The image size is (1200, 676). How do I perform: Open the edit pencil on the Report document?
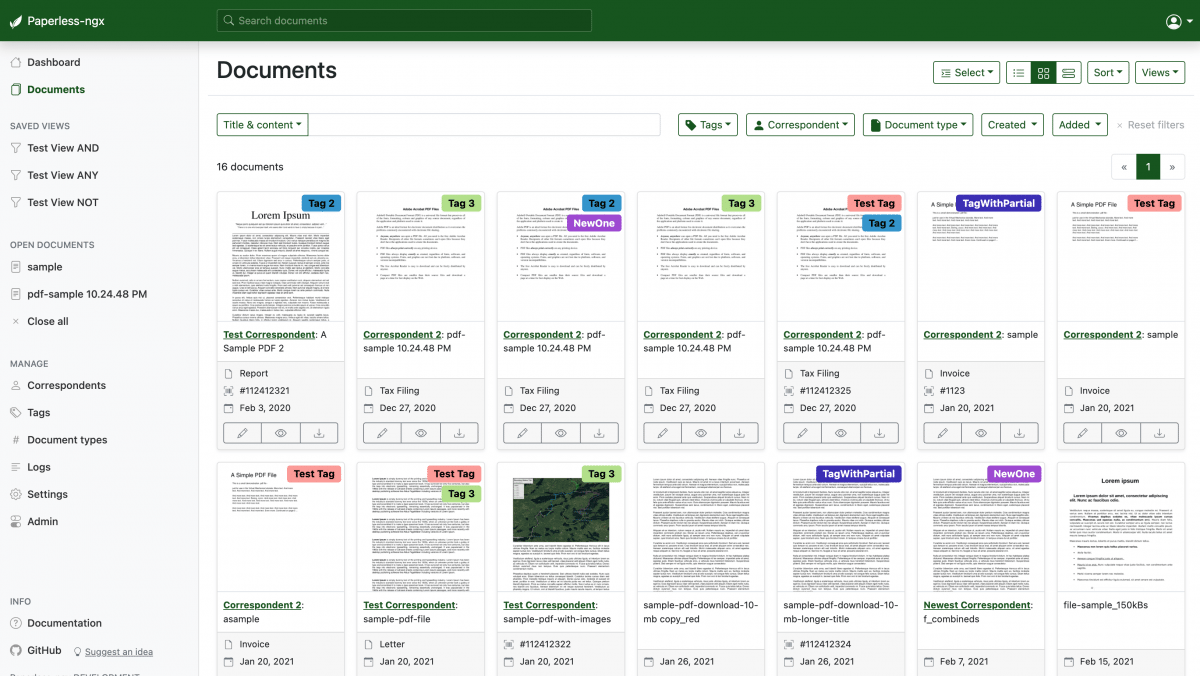241,433
